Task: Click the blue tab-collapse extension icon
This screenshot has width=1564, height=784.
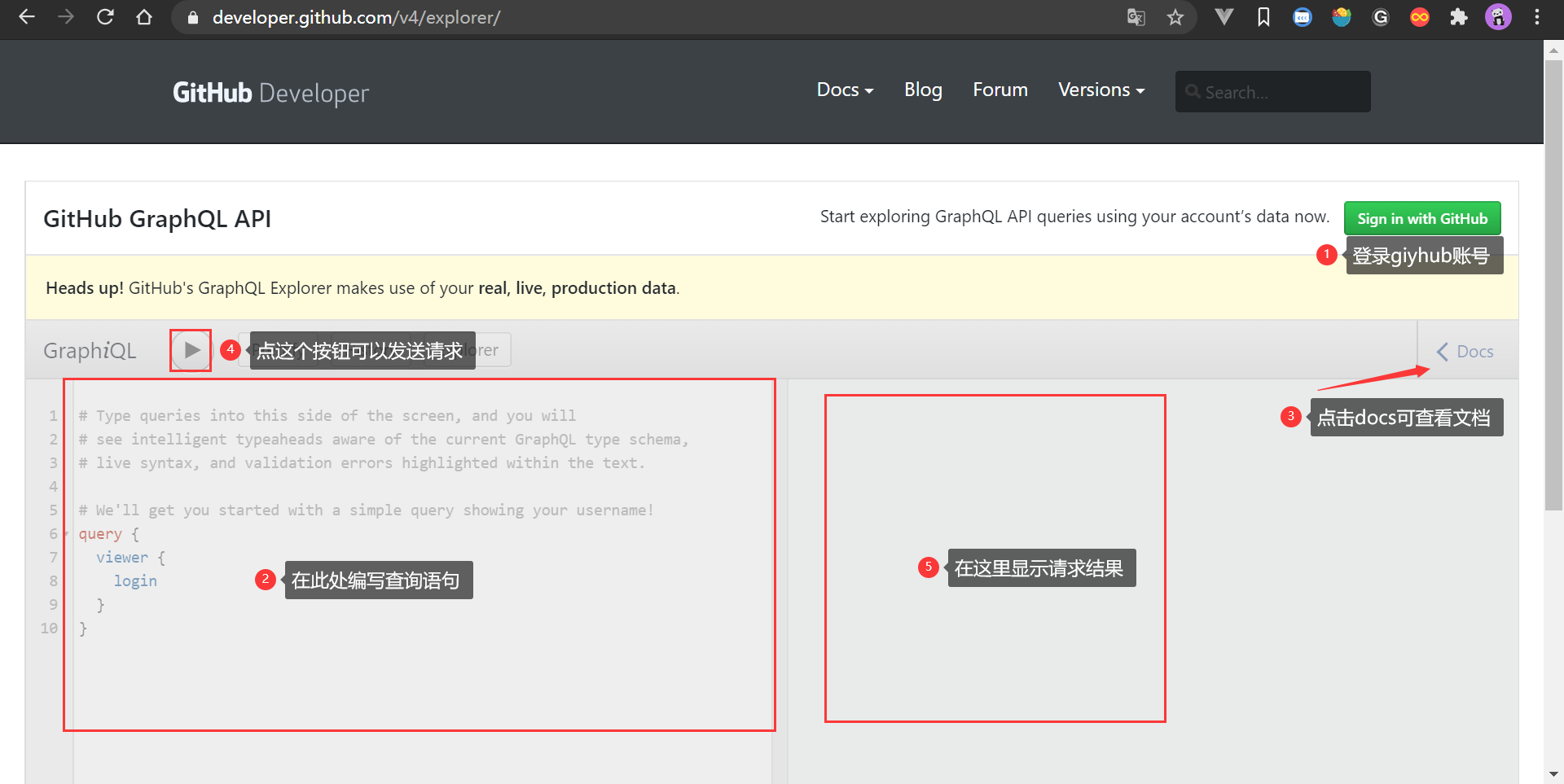Action: (x=1302, y=17)
